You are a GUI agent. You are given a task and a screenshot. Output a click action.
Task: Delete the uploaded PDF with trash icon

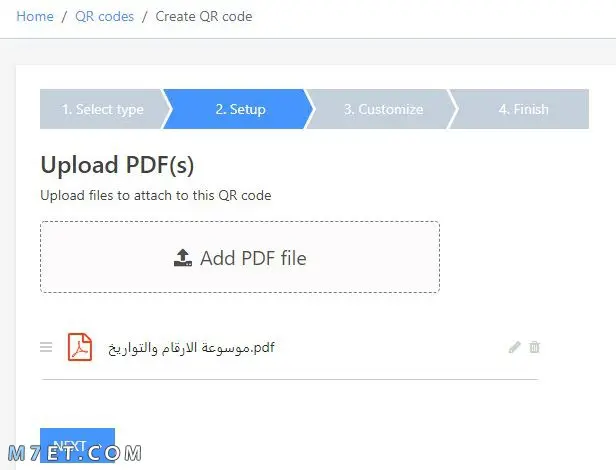[x=534, y=347]
